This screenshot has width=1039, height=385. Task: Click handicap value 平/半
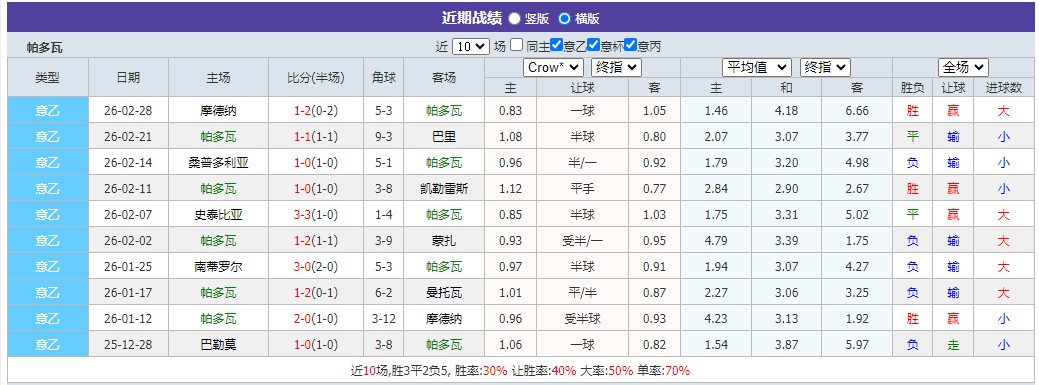(x=582, y=292)
